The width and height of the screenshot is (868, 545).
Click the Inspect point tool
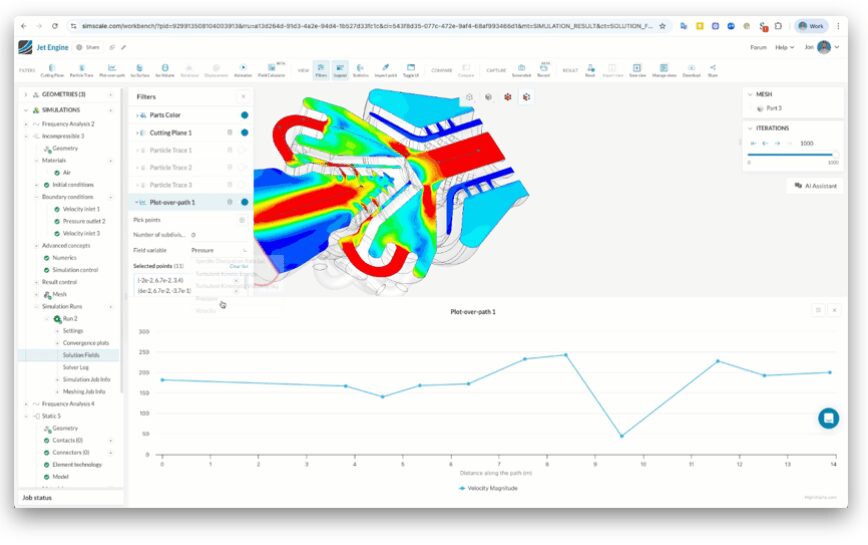[x=385, y=70]
